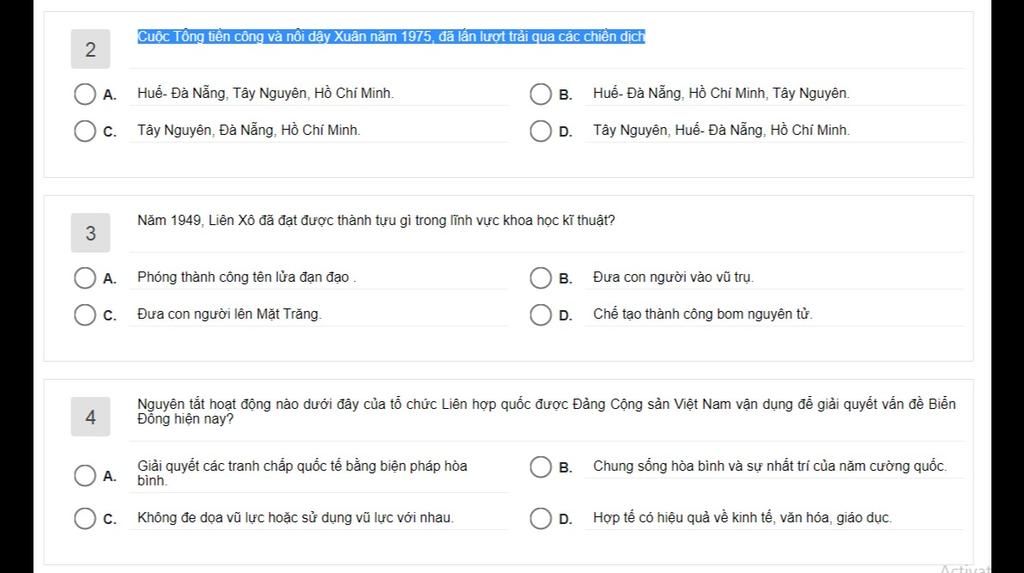Click answer text 'Huế- Đà Nẵng, Tây Nguyên, Hồ Chí Minh'
This screenshot has height=573, width=1024.
(x=265, y=93)
